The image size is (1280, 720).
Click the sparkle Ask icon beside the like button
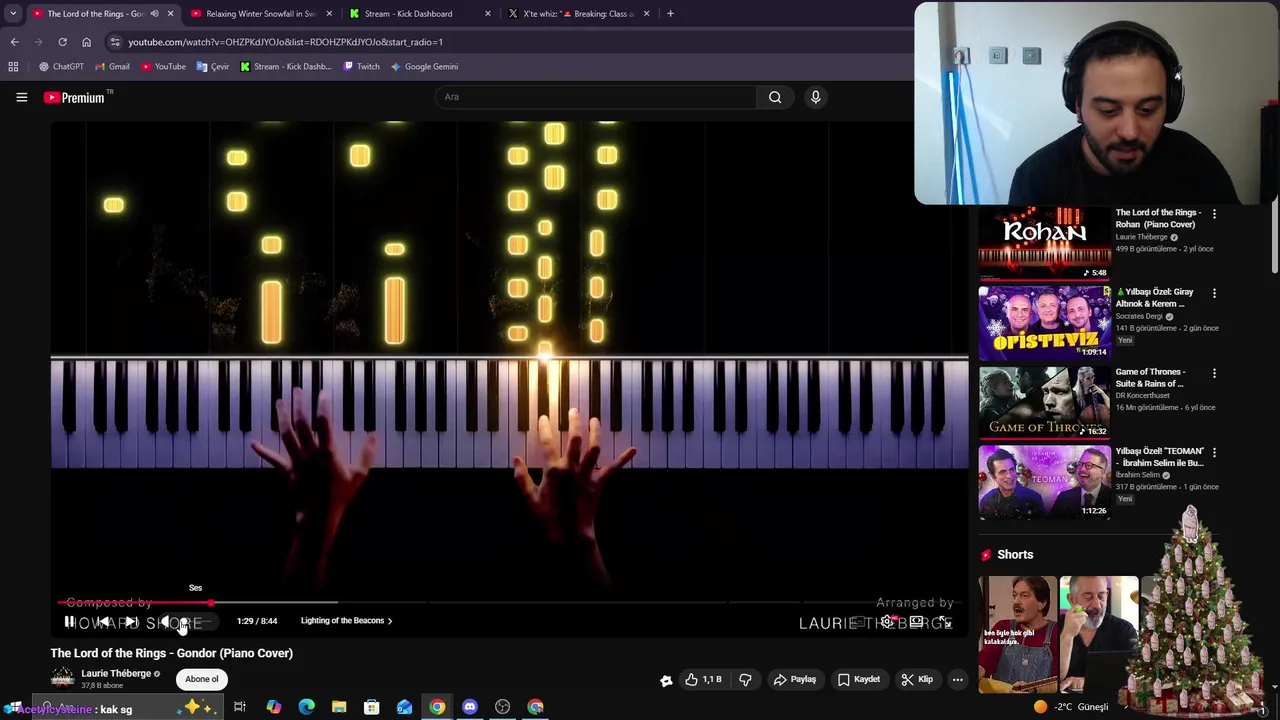point(666,680)
